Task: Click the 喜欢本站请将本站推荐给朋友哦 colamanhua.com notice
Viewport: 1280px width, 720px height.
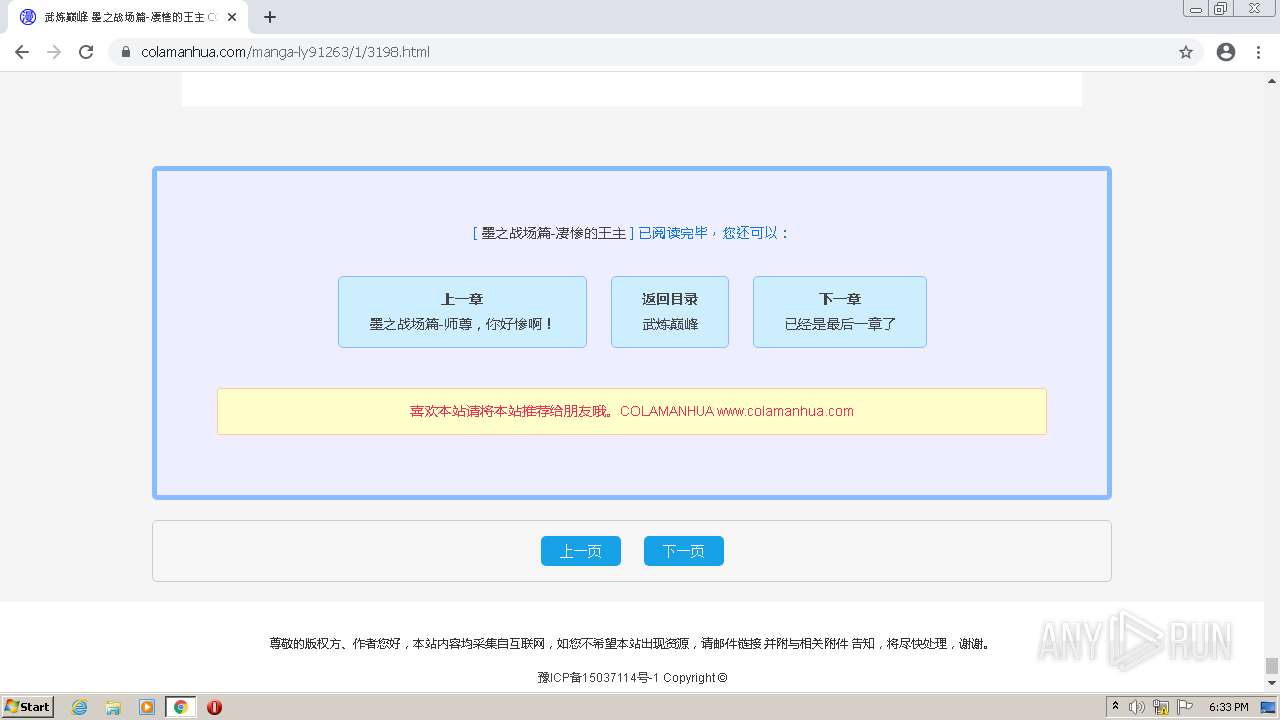Action: pos(632,411)
